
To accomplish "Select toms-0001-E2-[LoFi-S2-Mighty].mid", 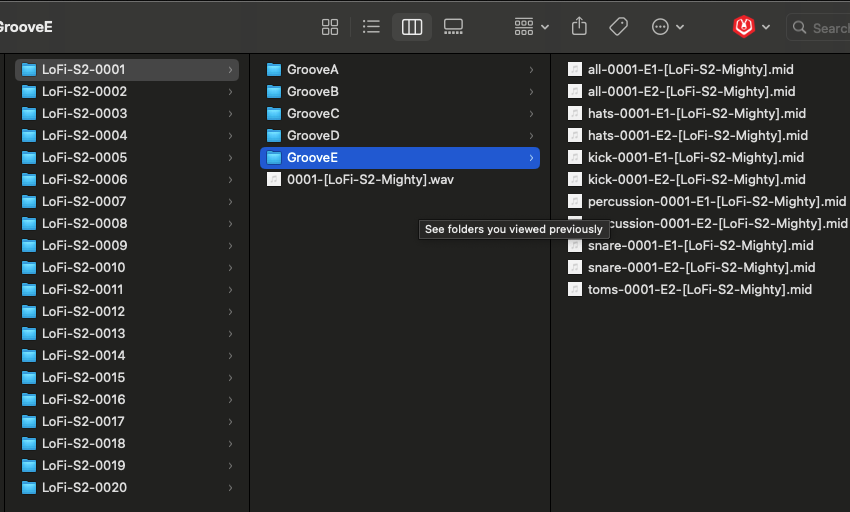I will pos(699,289).
